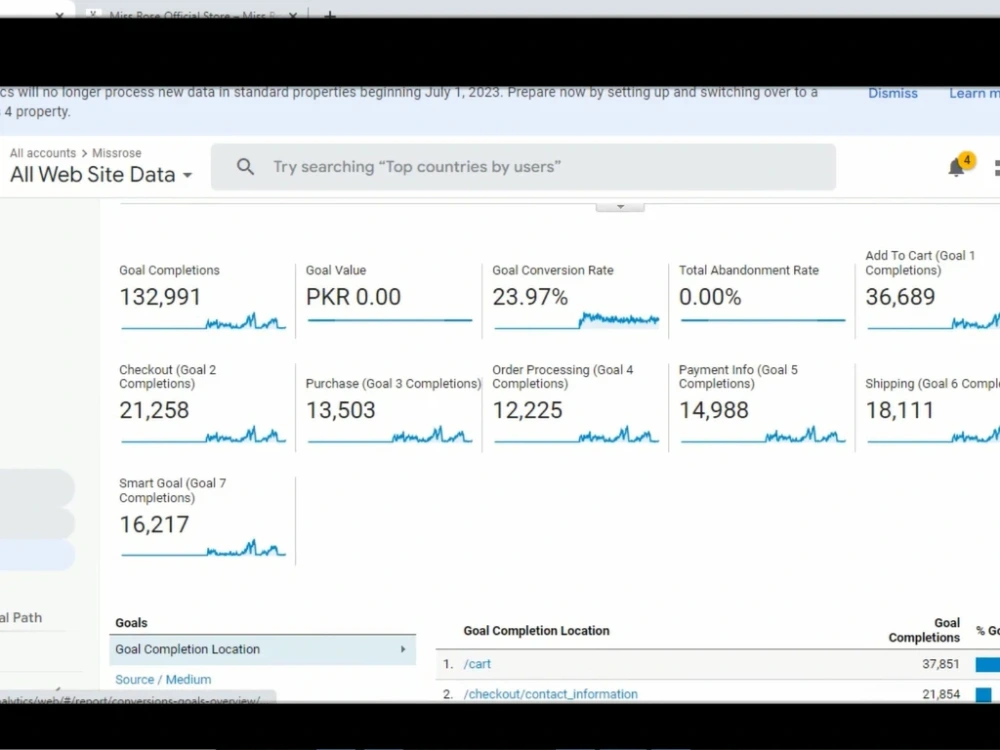Click Shipping Goal 6 value 18,111
Screen dimensions: 1000x750
[x=900, y=410]
